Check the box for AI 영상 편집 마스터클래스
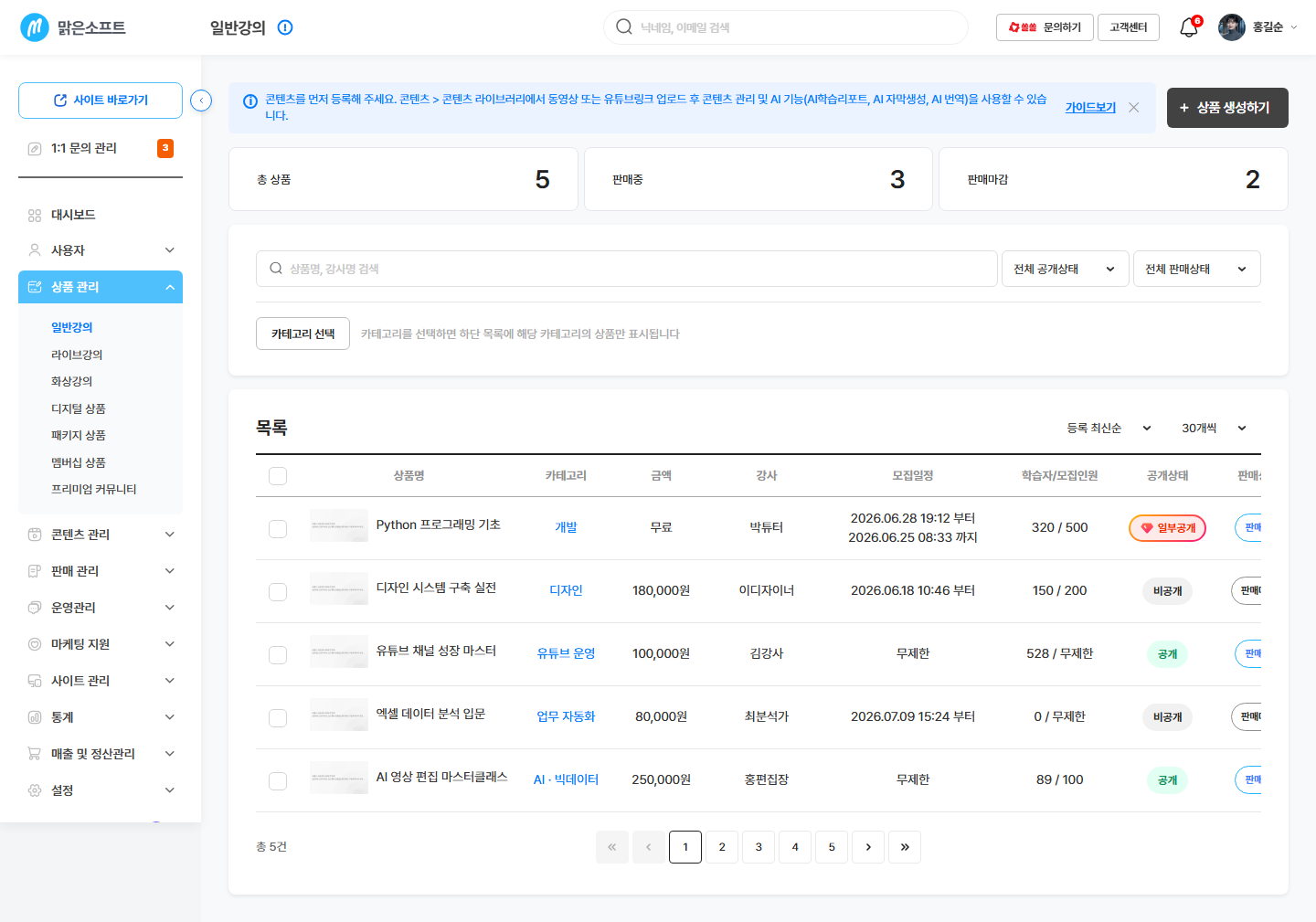Screen dimensions: 1316x922 [x=278, y=781]
